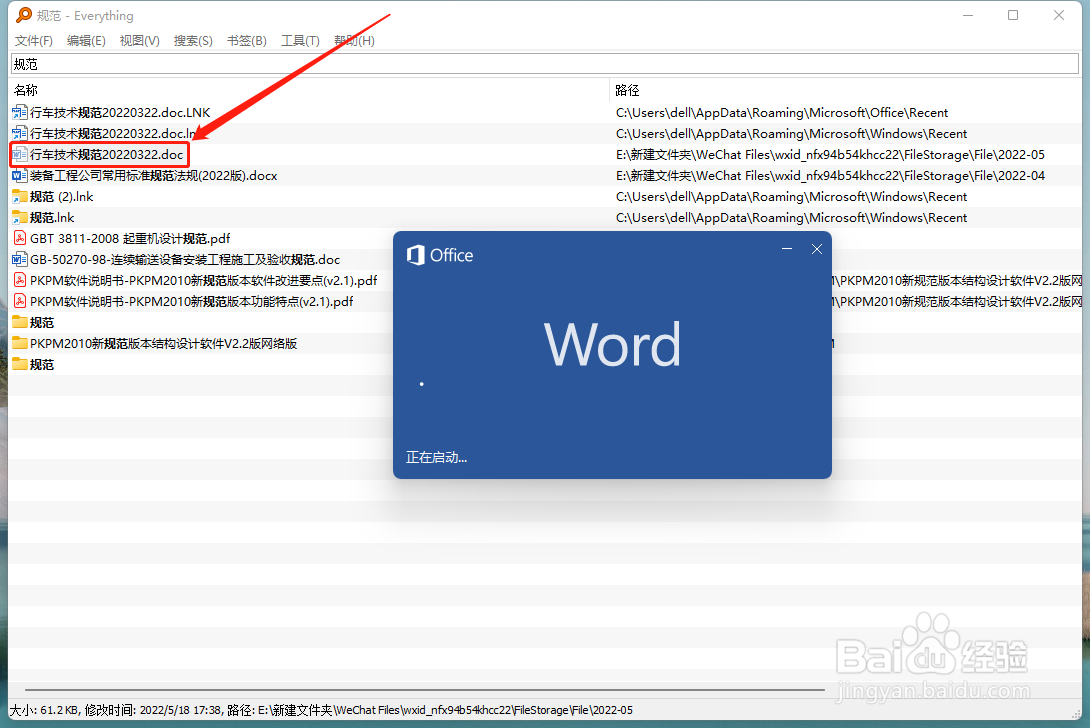1090x728 pixels.
Task: Click the horizontal scrollbar at the bottom of results
Action: point(425,690)
